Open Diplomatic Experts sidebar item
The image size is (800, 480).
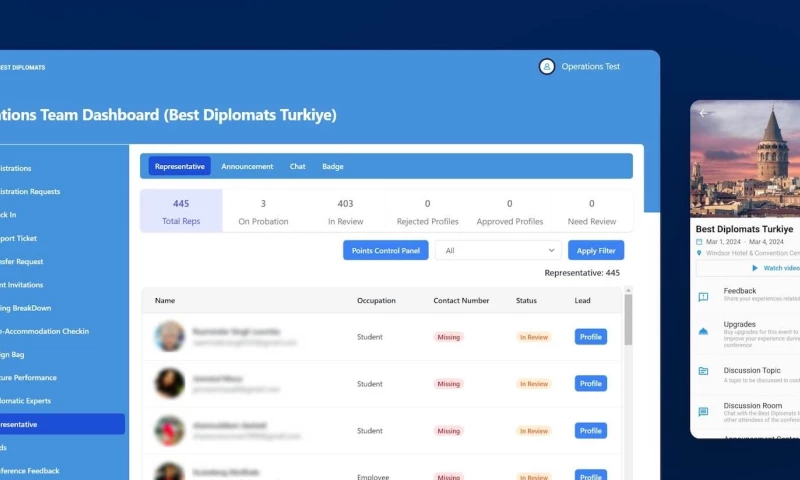click(x=26, y=401)
